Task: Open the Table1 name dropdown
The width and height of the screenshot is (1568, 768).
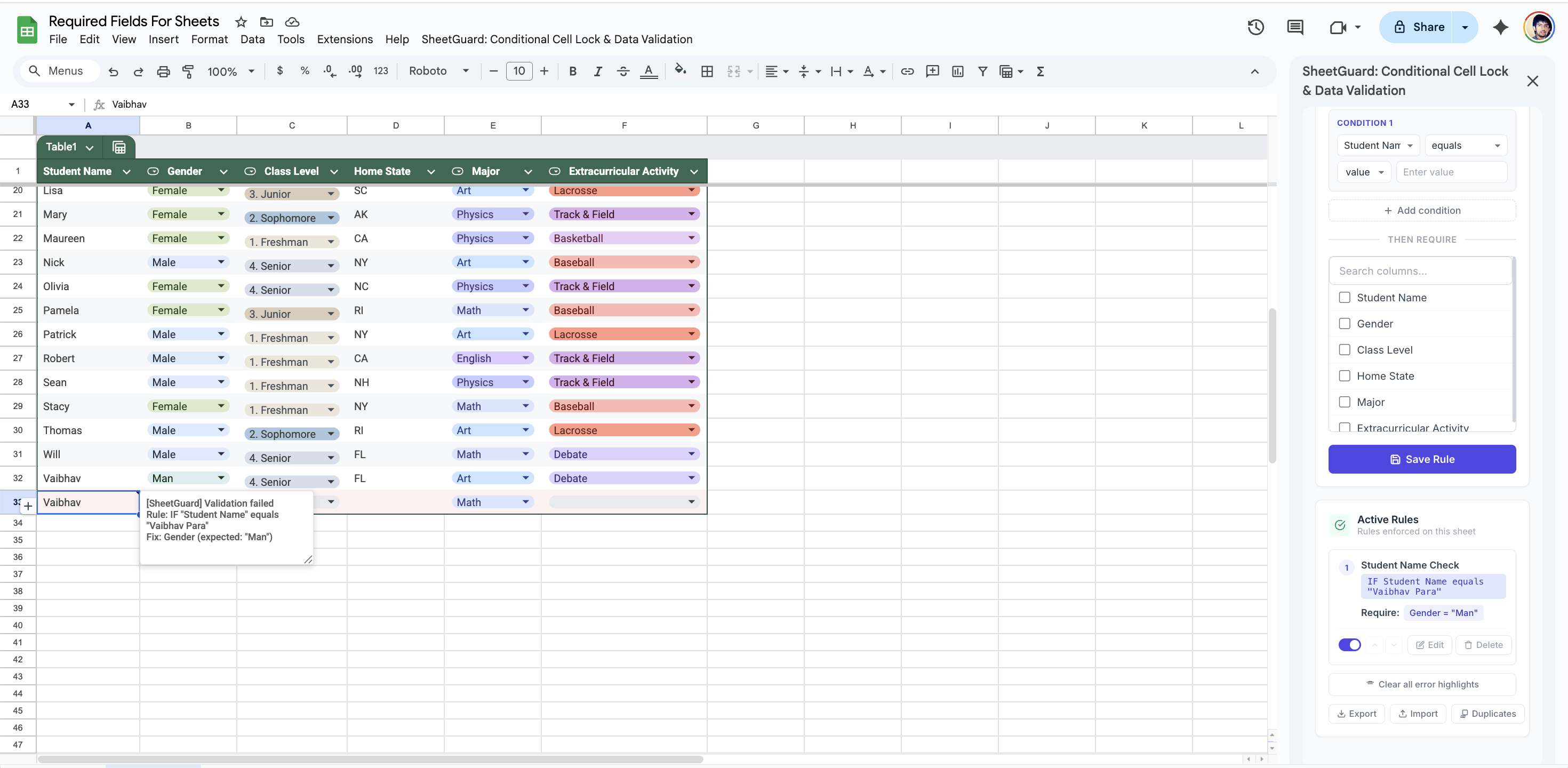Action: [69, 147]
